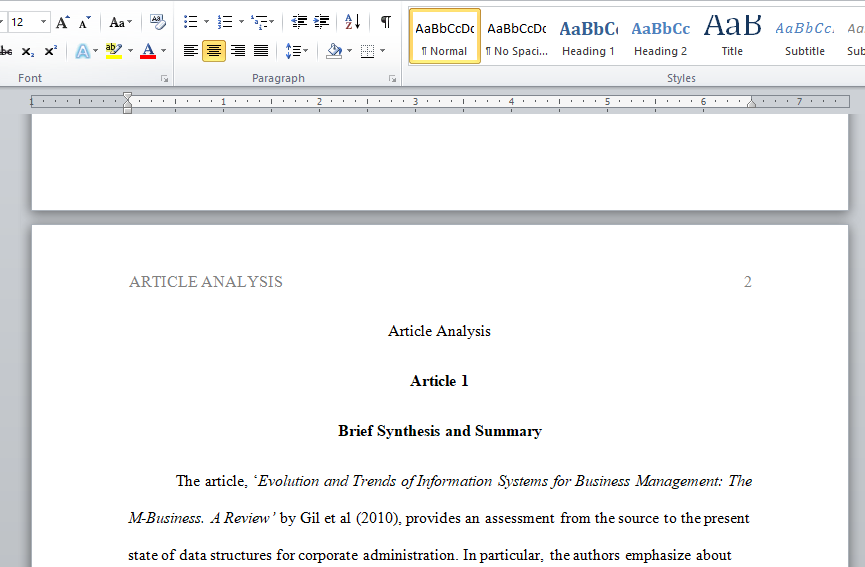Click the Increase Indent icon

coord(321,22)
